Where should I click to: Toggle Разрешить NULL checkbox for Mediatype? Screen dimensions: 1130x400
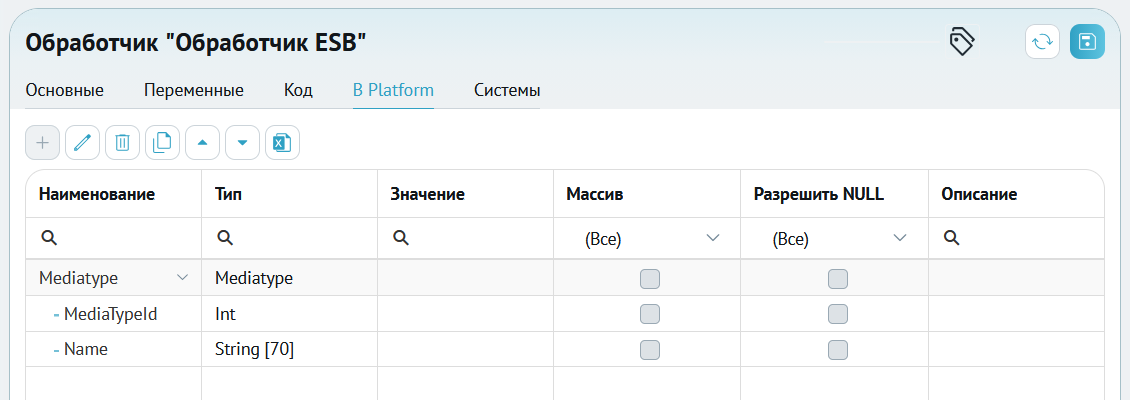click(x=837, y=279)
